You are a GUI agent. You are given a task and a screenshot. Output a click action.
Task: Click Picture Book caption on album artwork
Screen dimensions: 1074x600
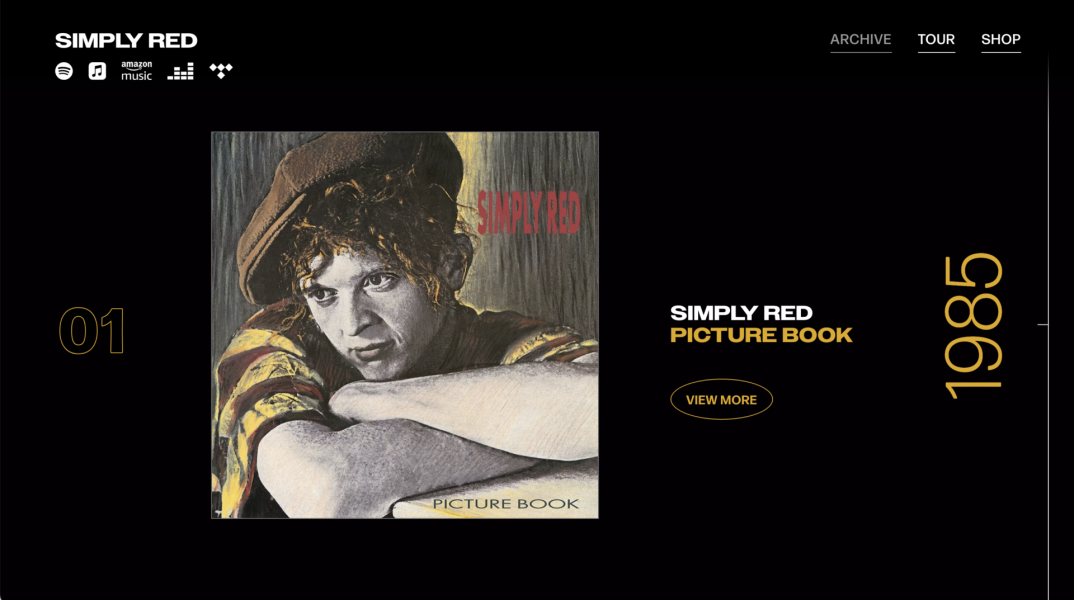(505, 503)
